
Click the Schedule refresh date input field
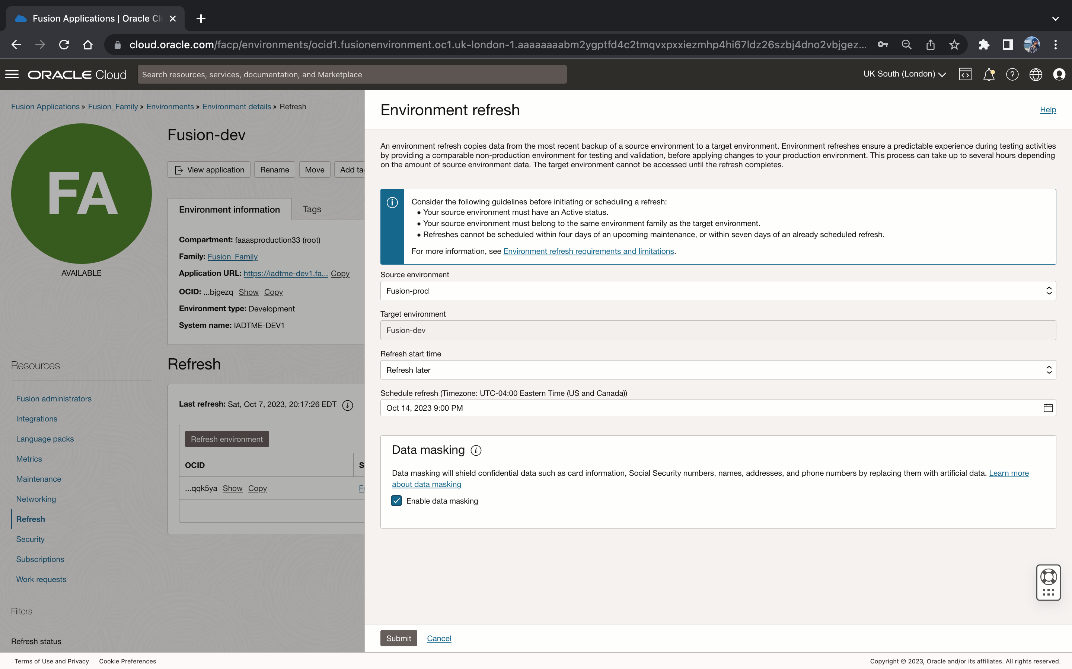[700, 408]
